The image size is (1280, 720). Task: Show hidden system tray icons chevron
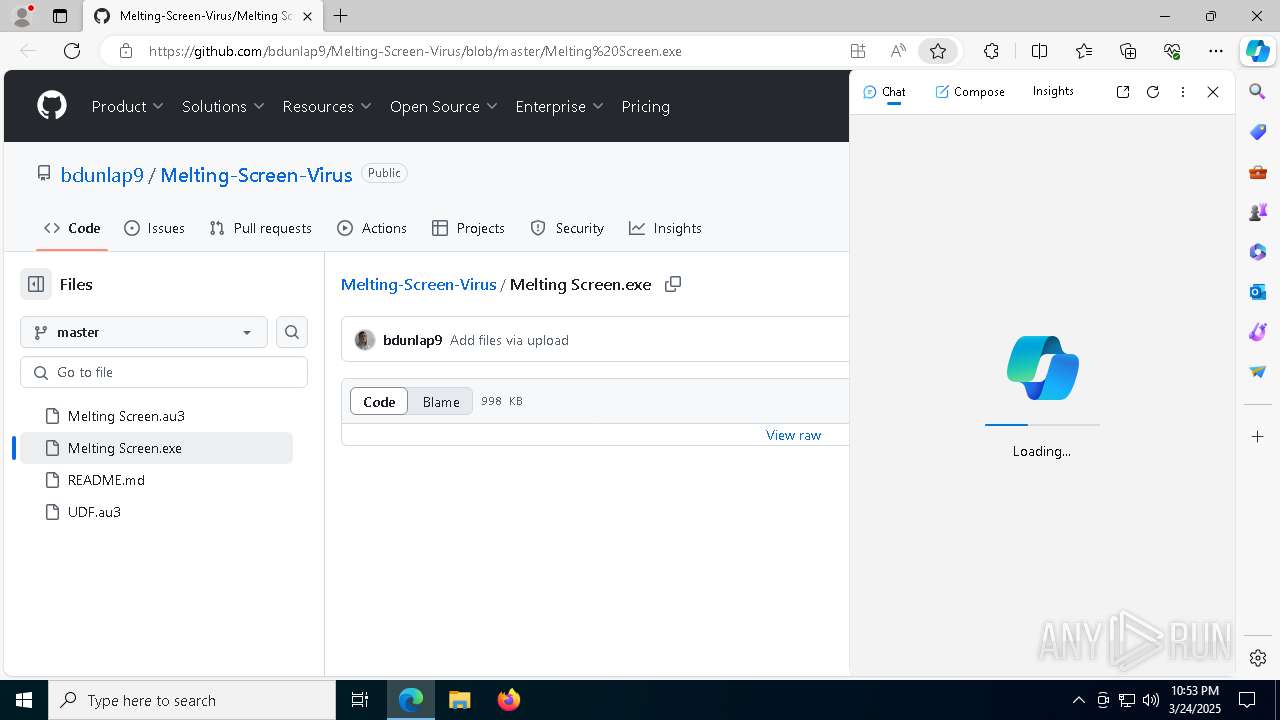tap(1078, 700)
